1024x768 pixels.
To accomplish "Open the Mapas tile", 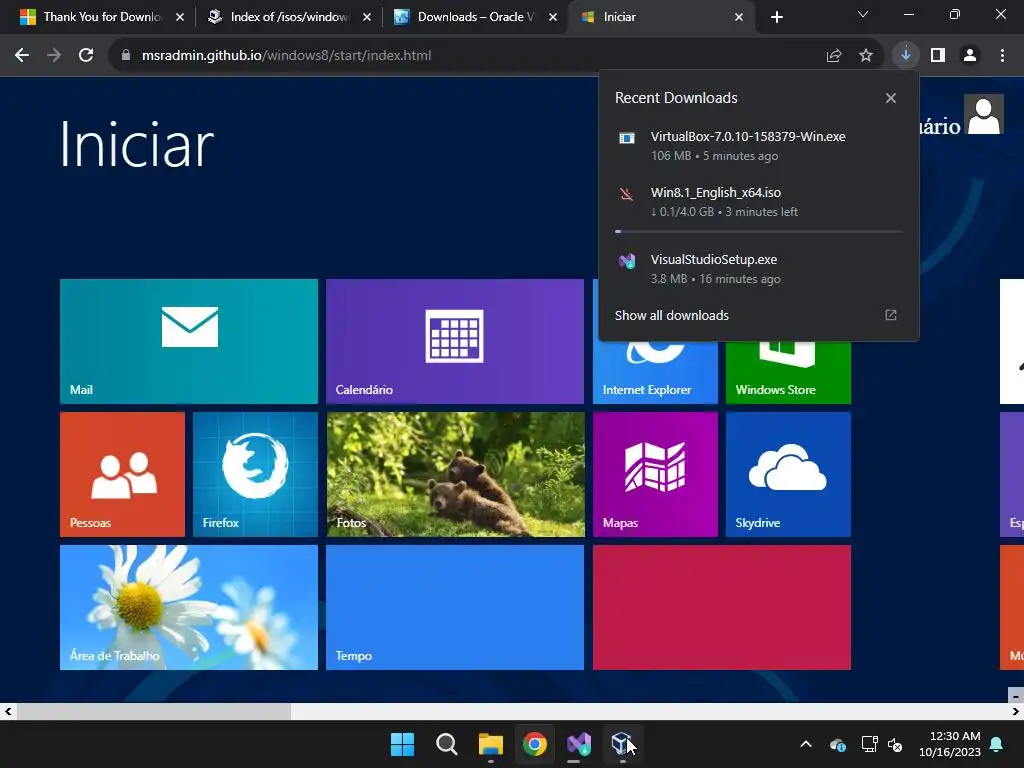I will [655, 474].
